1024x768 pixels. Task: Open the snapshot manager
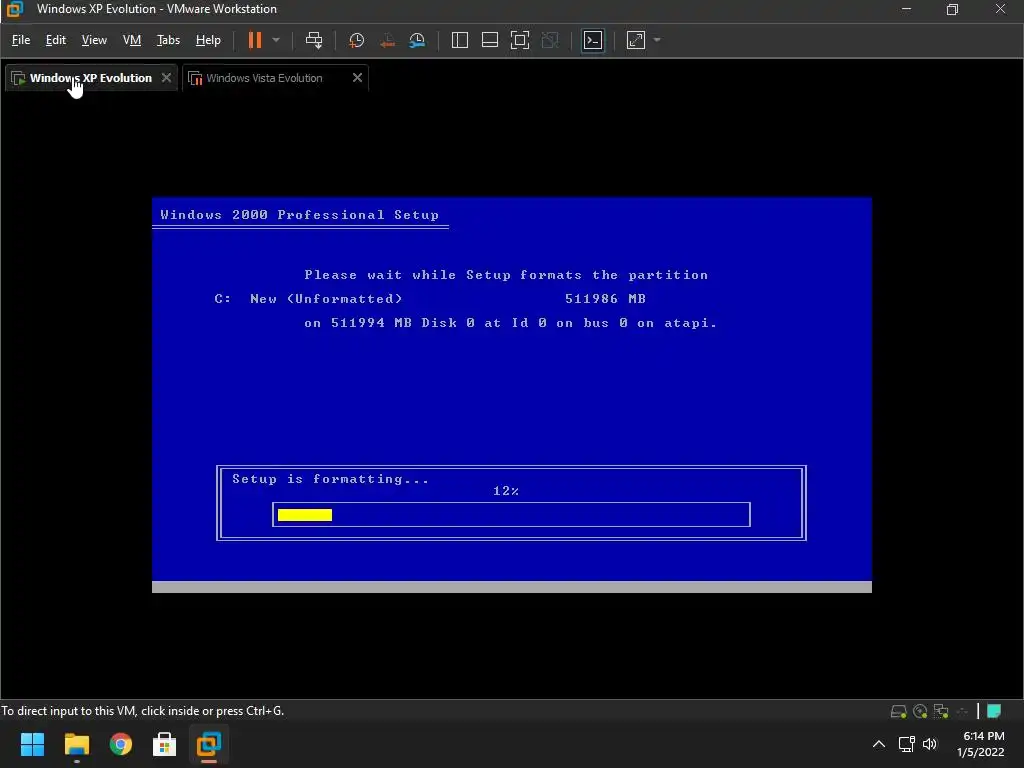tap(417, 40)
